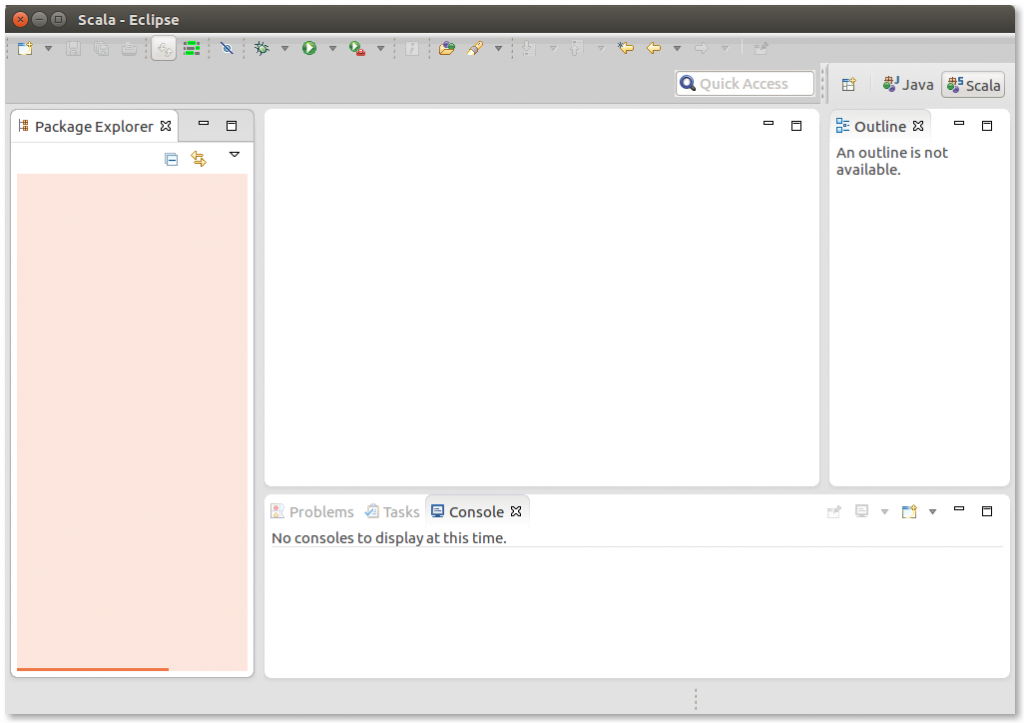This screenshot has height=723, width=1024.
Task: Click the Search flashlight icon
Action: [475, 48]
